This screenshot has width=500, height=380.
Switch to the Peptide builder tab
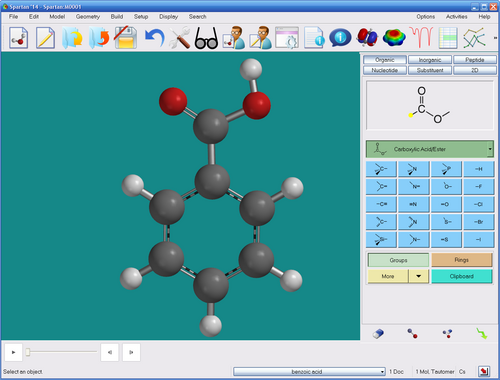coord(475,60)
